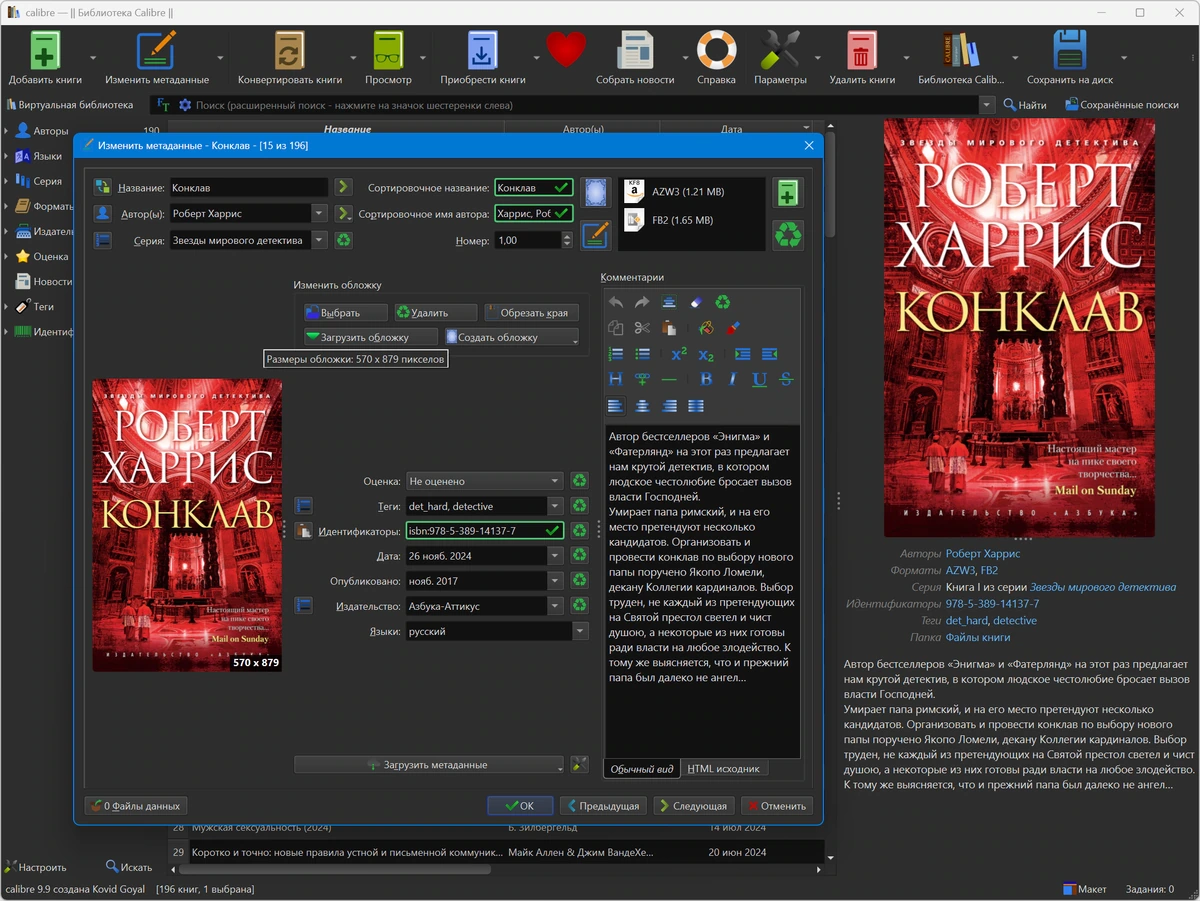Toggle justify alignment in Comments
The image size is (1200, 901).
pyautogui.click(x=696, y=405)
